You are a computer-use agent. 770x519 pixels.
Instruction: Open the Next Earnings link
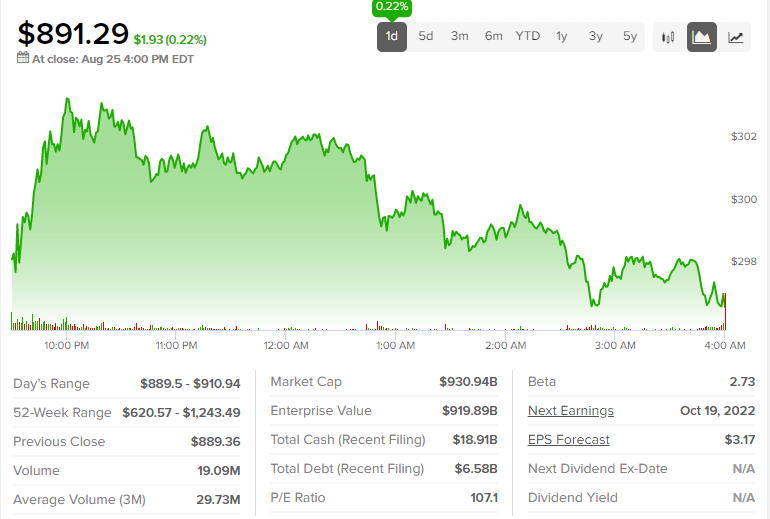pyautogui.click(x=571, y=410)
